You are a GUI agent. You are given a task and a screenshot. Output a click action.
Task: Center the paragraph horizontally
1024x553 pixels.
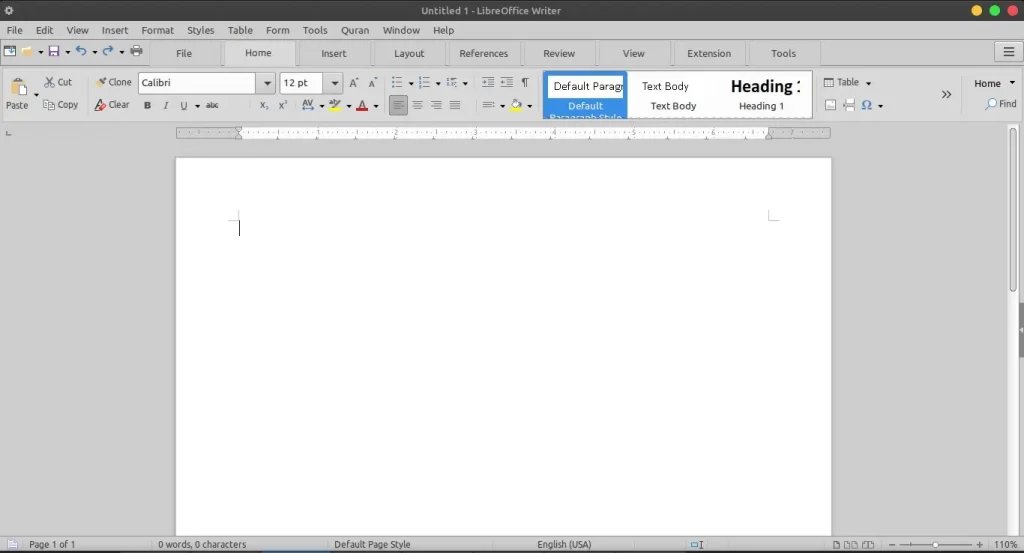pyautogui.click(x=417, y=105)
